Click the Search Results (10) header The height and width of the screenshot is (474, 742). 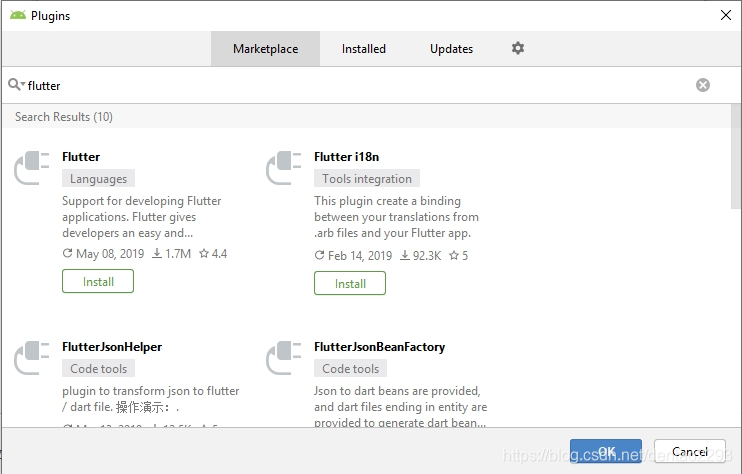(x=64, y=117)
